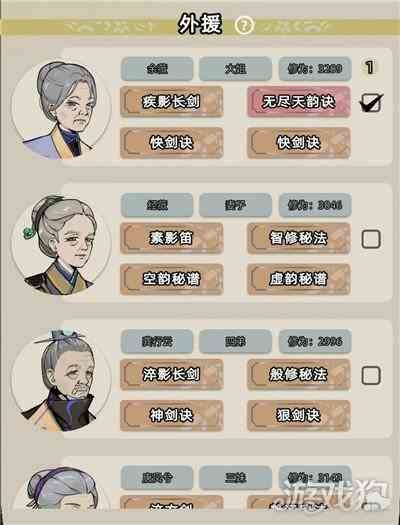Open the 空韵秘谱 skill slot
The width and height of the screenshot is (400, 525).
point(171,279)
